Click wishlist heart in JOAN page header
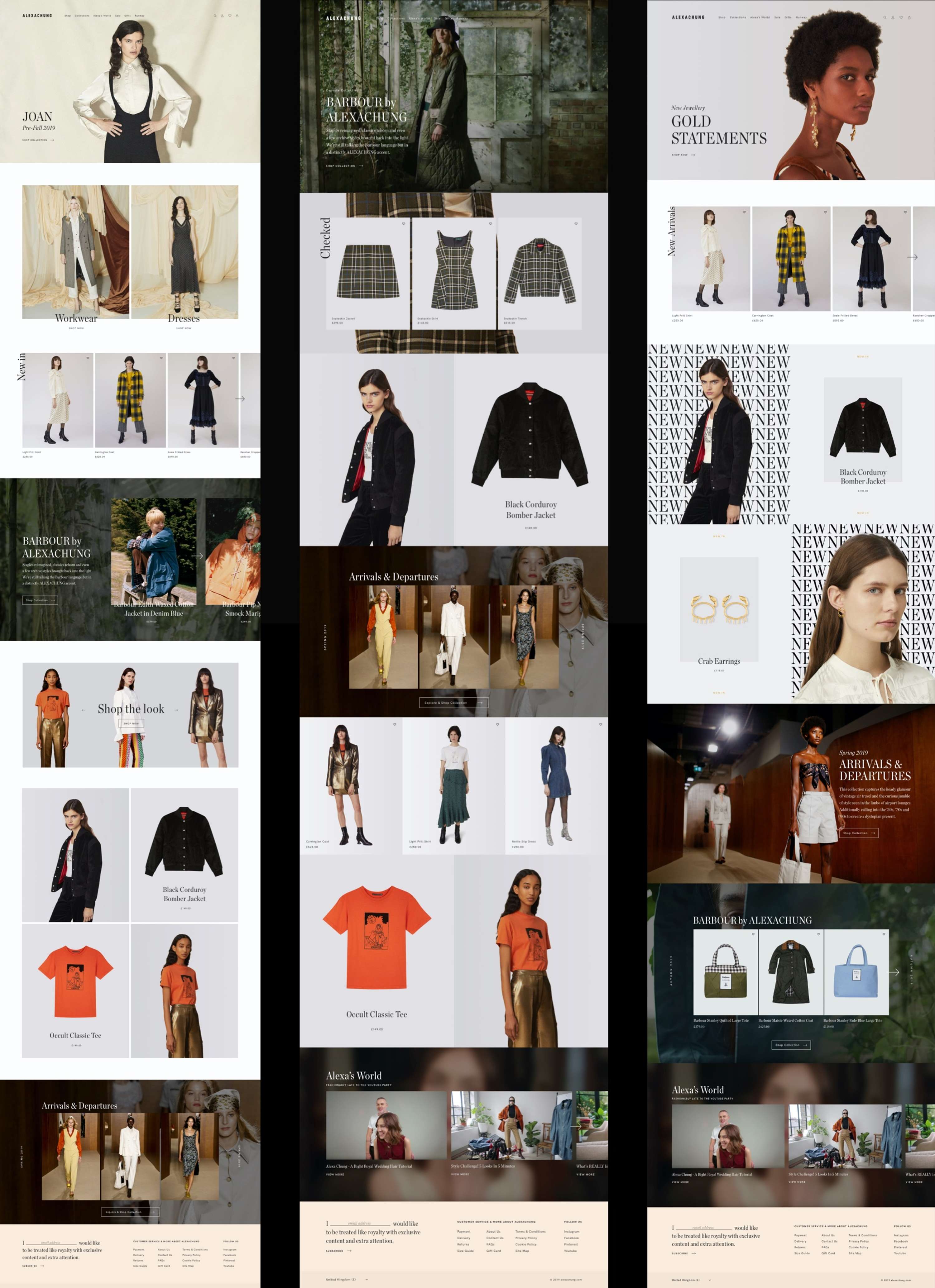Image resolution: width=935 pixels, height=1288 pixels. 229,16
